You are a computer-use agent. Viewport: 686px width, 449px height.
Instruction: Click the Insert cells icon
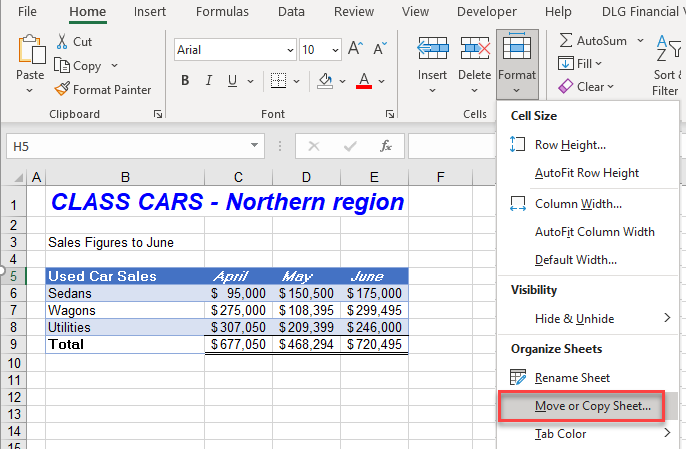tap(432, 49)
